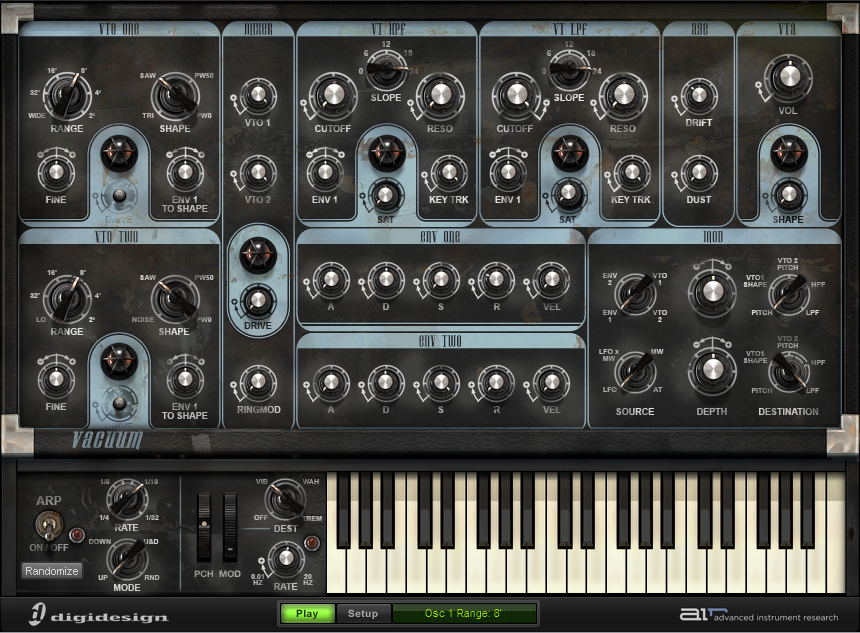This screenshot has height=633, width=860.
Task: Click the red ARP indicator light
Action: 77,534
